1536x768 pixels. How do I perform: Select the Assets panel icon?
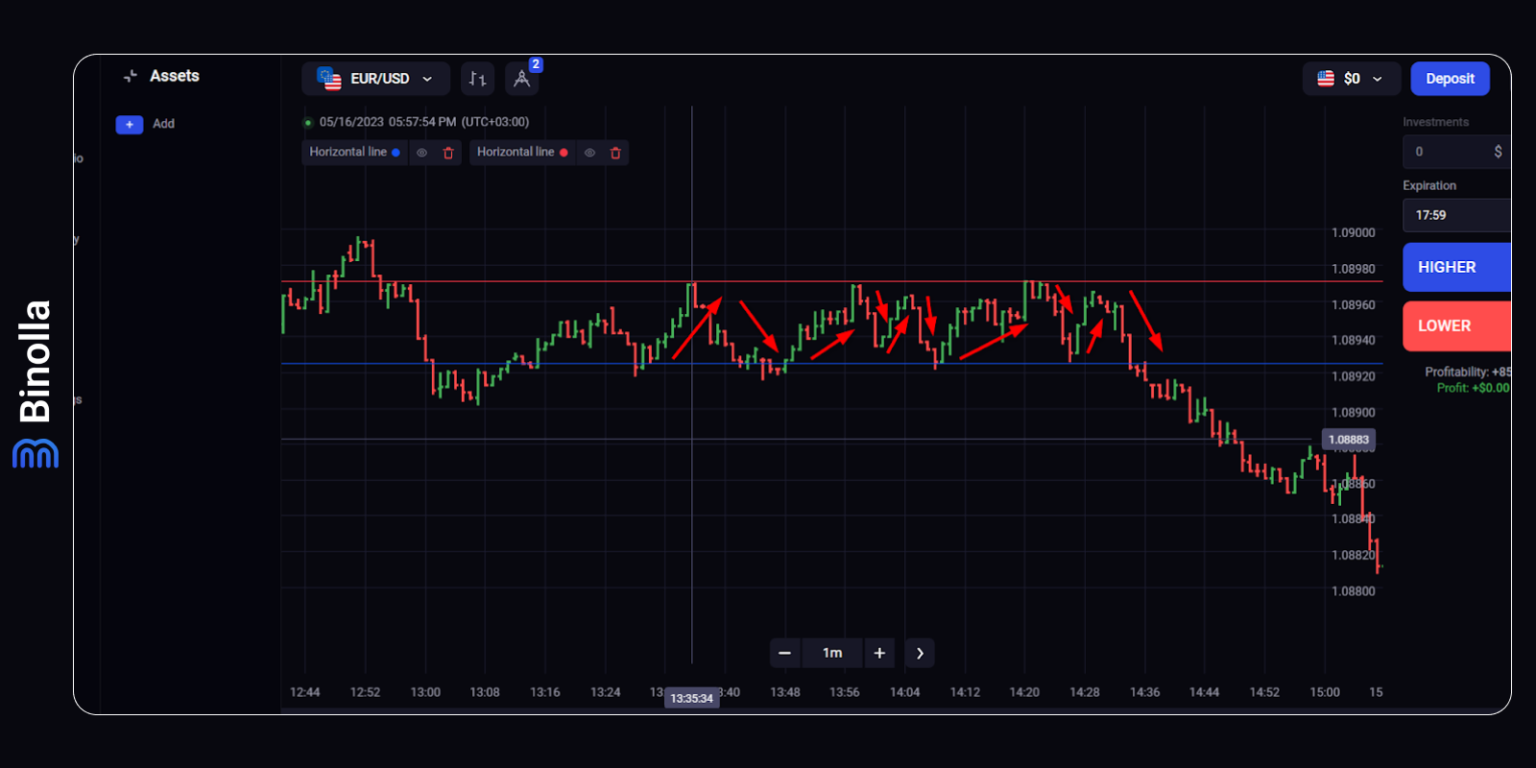click(131, 75)
